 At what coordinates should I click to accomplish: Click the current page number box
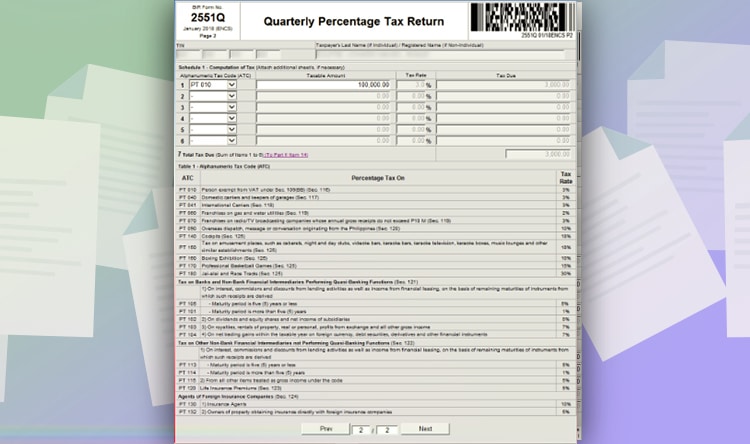pos(362,428)
